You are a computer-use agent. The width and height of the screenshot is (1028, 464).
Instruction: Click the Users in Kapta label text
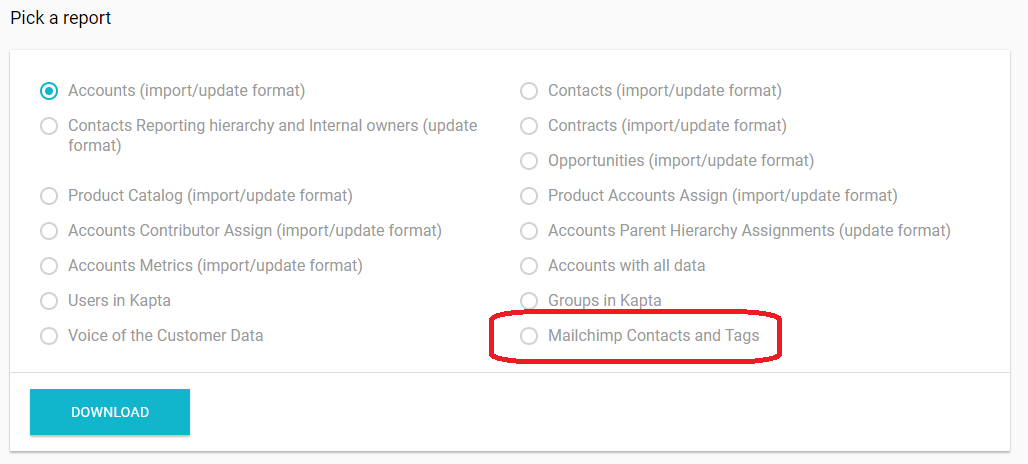pyautogui.click(x=119, y=301)
